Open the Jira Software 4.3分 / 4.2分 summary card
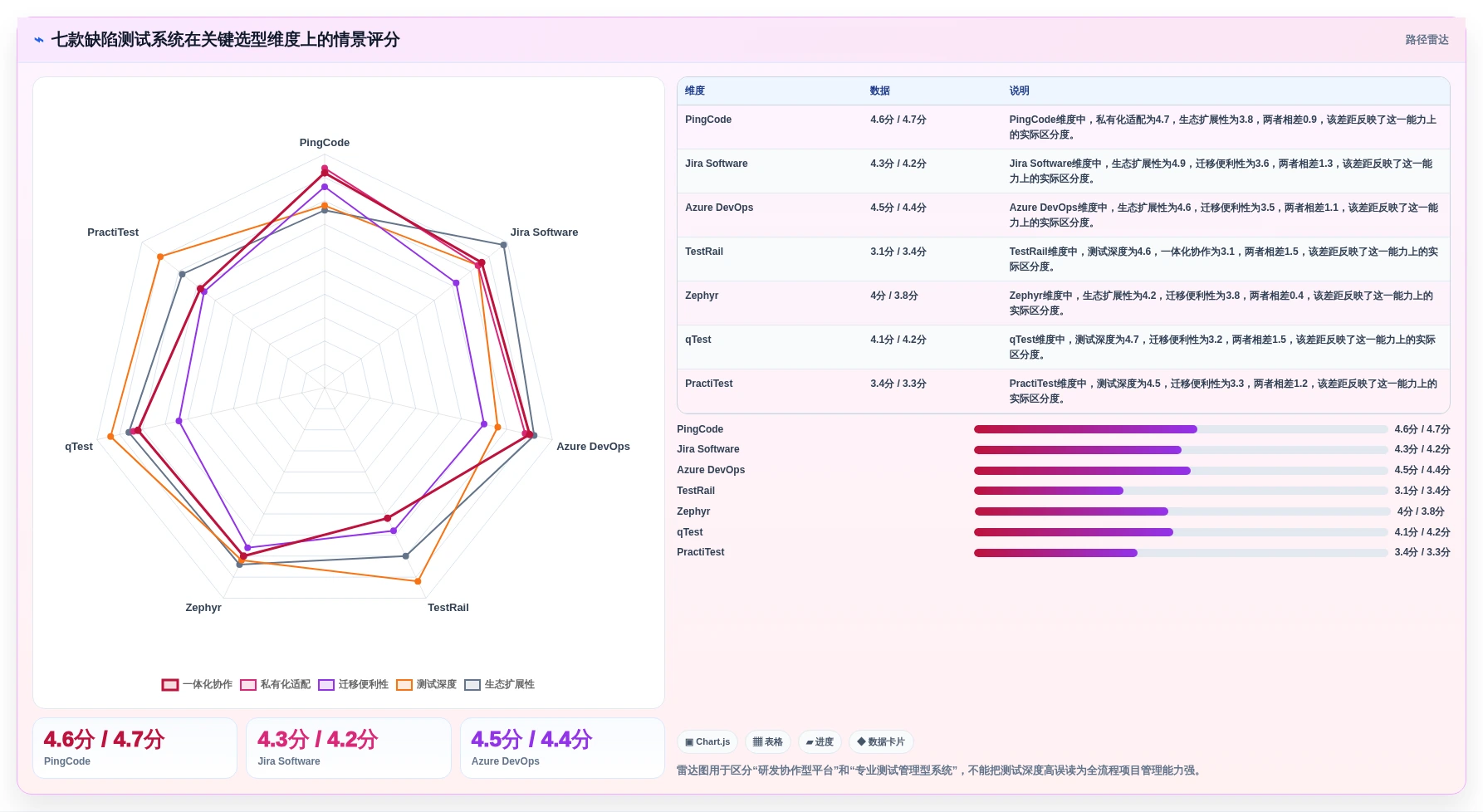This screenshot has width=1483, height=812. [x=349, y=748]
